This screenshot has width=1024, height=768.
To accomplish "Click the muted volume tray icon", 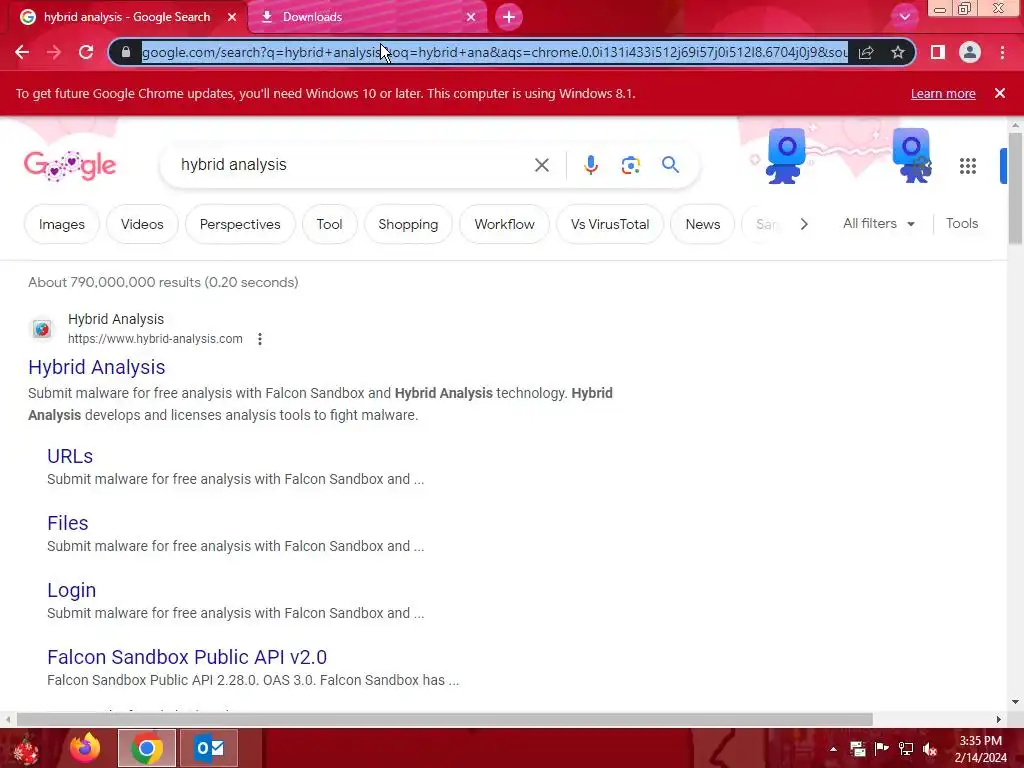I will click(930, 749).
